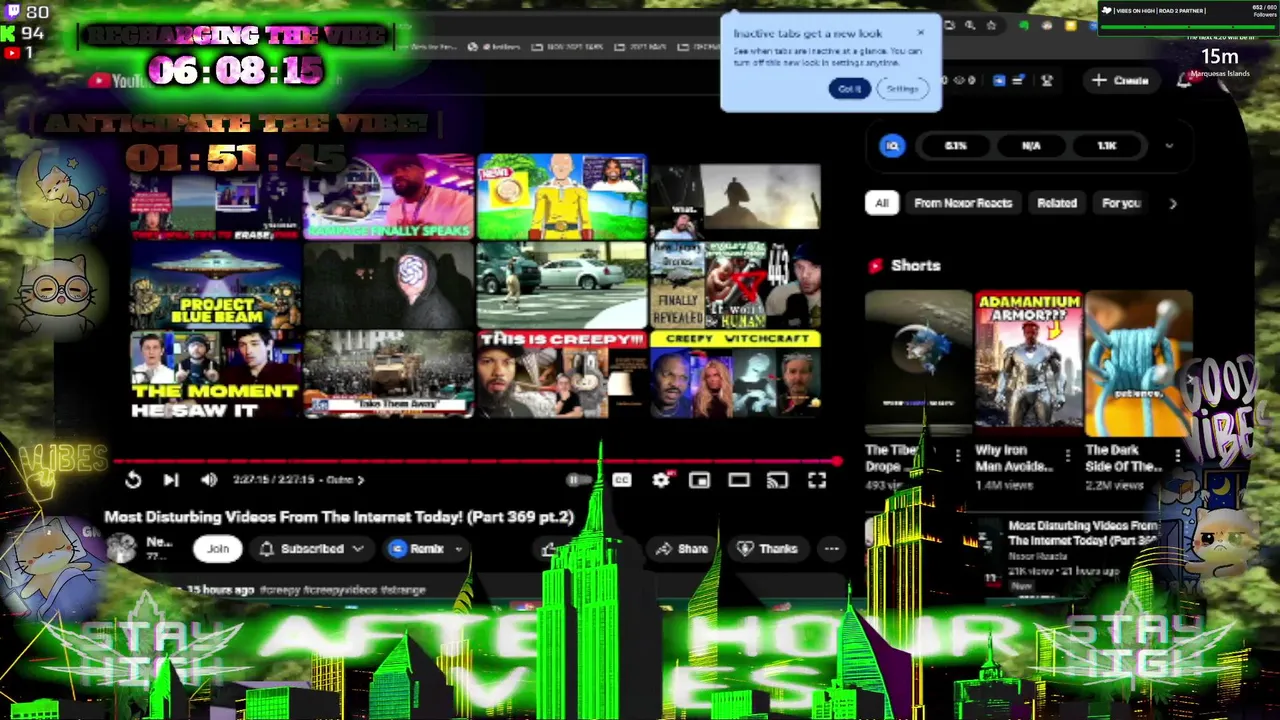Click the Create button

tap(1120, 80)
